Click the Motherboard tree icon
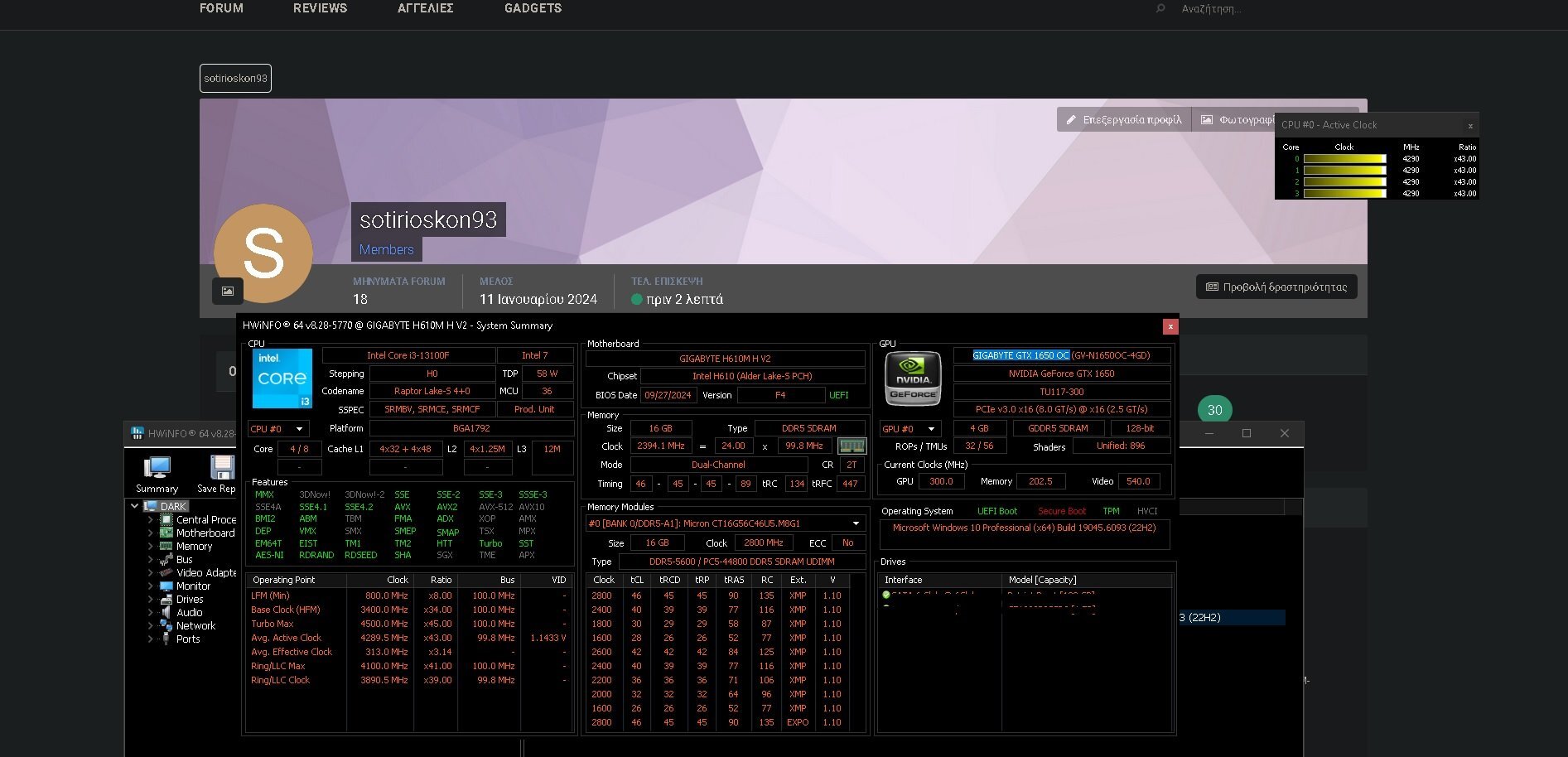Image resolution: width=1568 pixels, height=757 pixels. pos(166,533)
